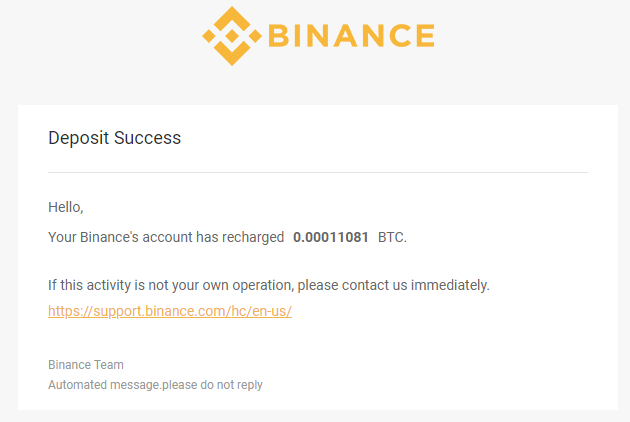Select the word Deposit in the heading
The image size is (630, 422).
(x=79, y=138)
